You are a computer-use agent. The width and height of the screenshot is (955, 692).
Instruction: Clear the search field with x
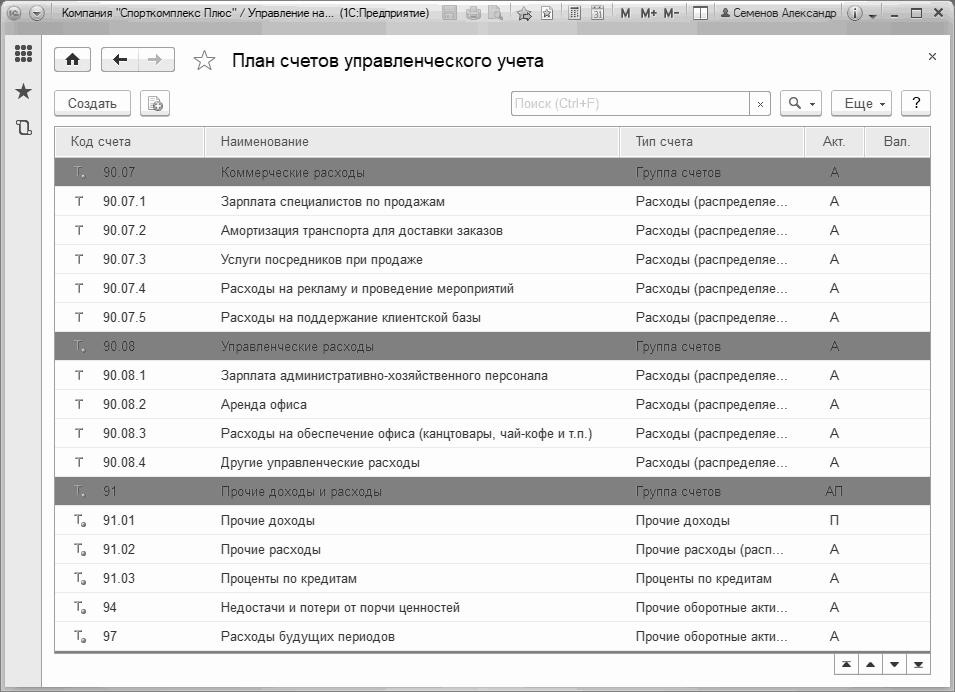760,104
